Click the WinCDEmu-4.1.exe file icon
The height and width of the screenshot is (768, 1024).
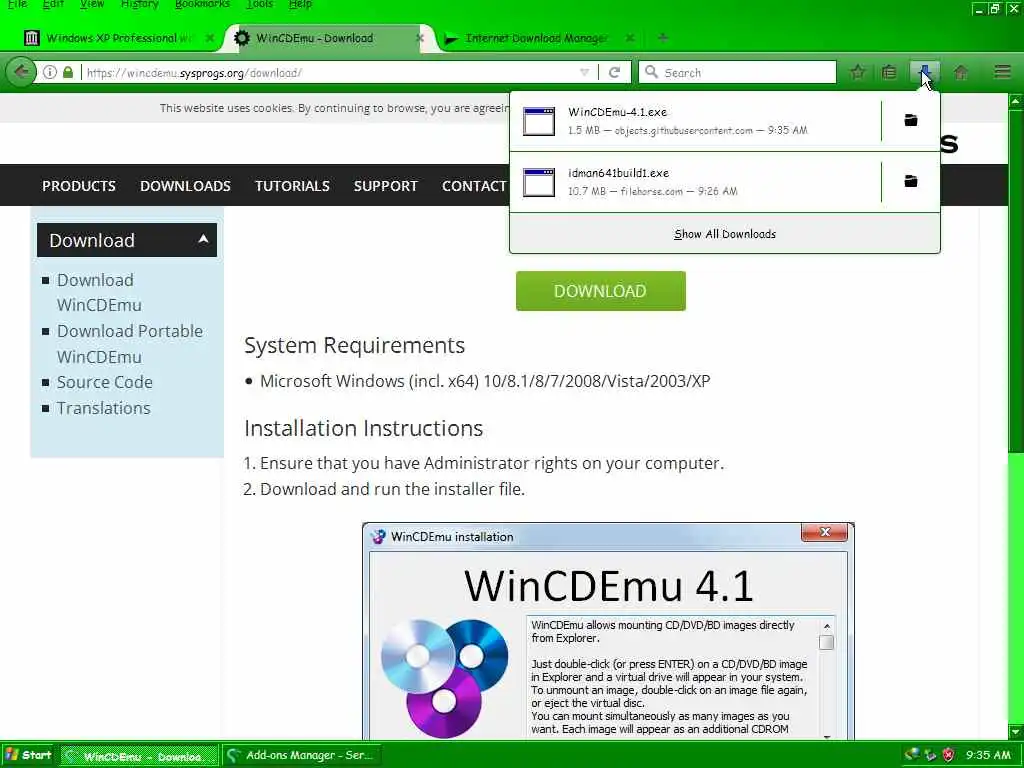click(539, 121)
